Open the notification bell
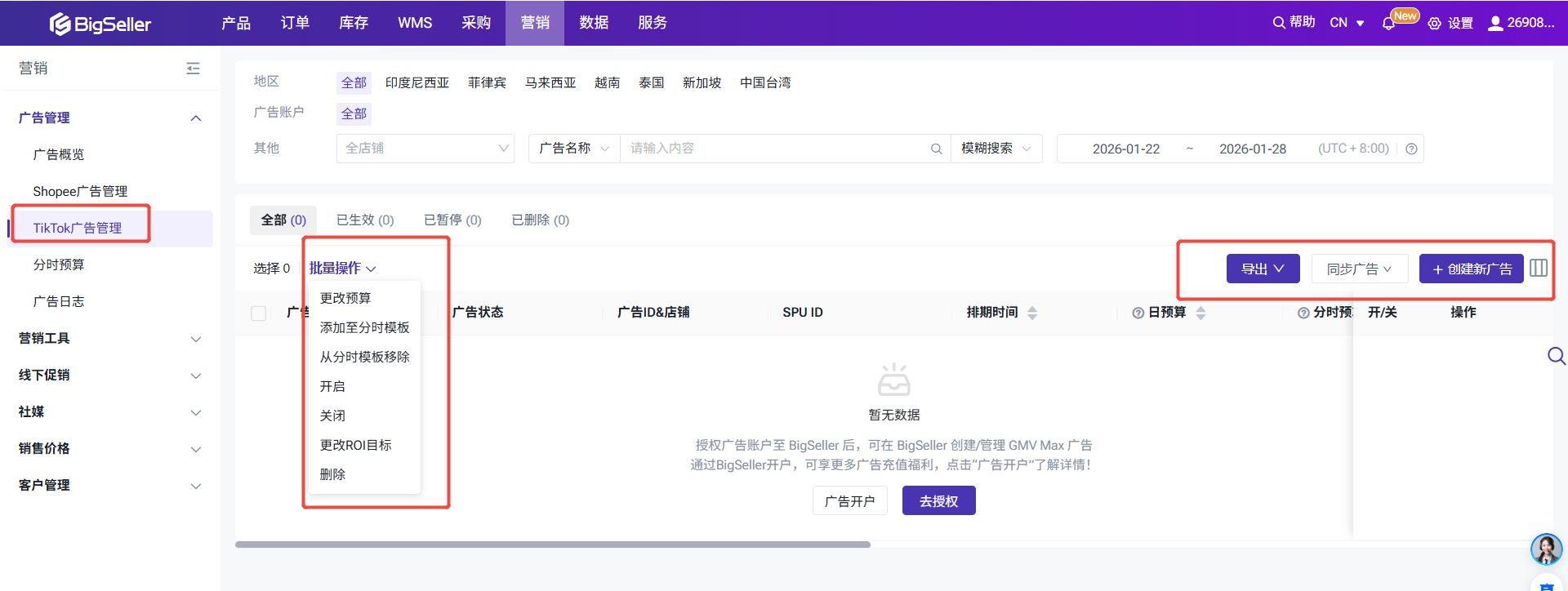Viewport: 1568px width, 591px height. point(1388,24)
